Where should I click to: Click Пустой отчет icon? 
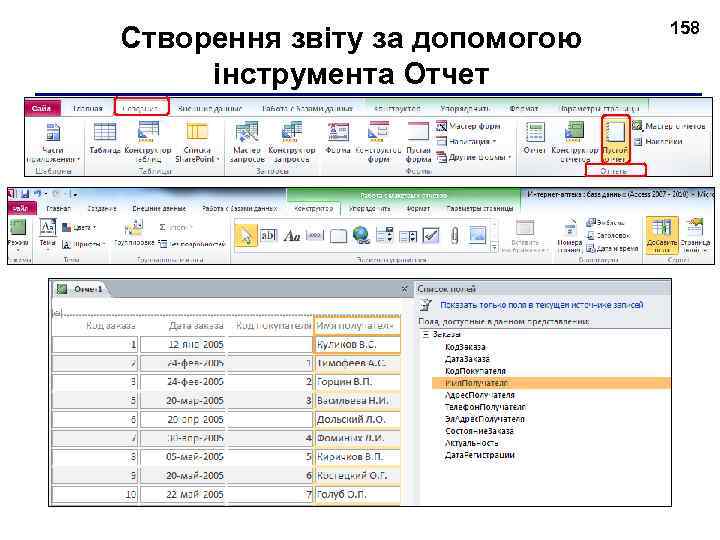tap(615, 140)
